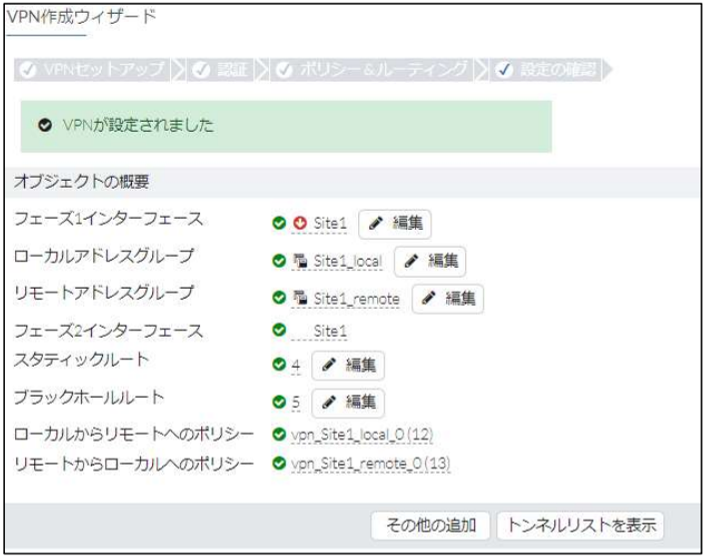Click address group icon next to Site1_remote
The width and height of the screenshot is (705, 558).
click(300, 298)
